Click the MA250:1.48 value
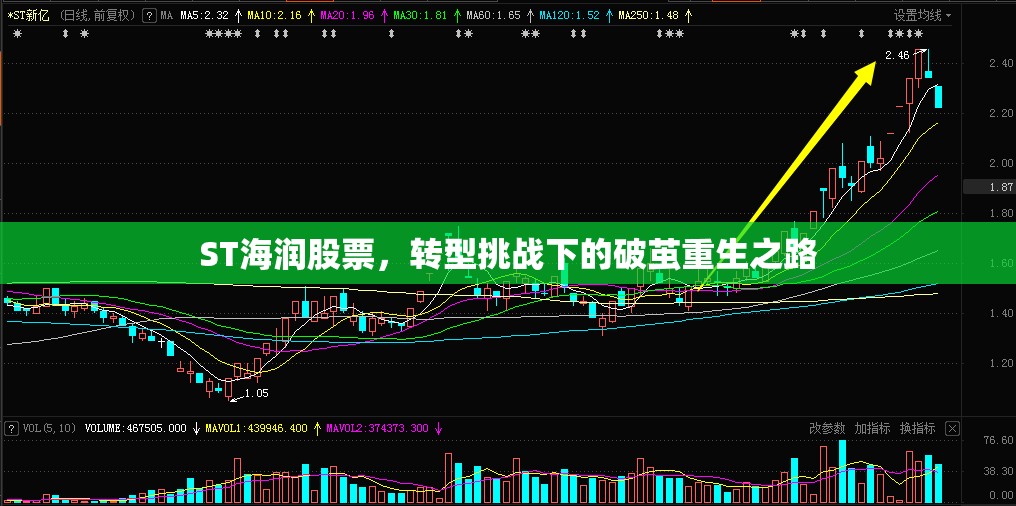 [649, 15]
